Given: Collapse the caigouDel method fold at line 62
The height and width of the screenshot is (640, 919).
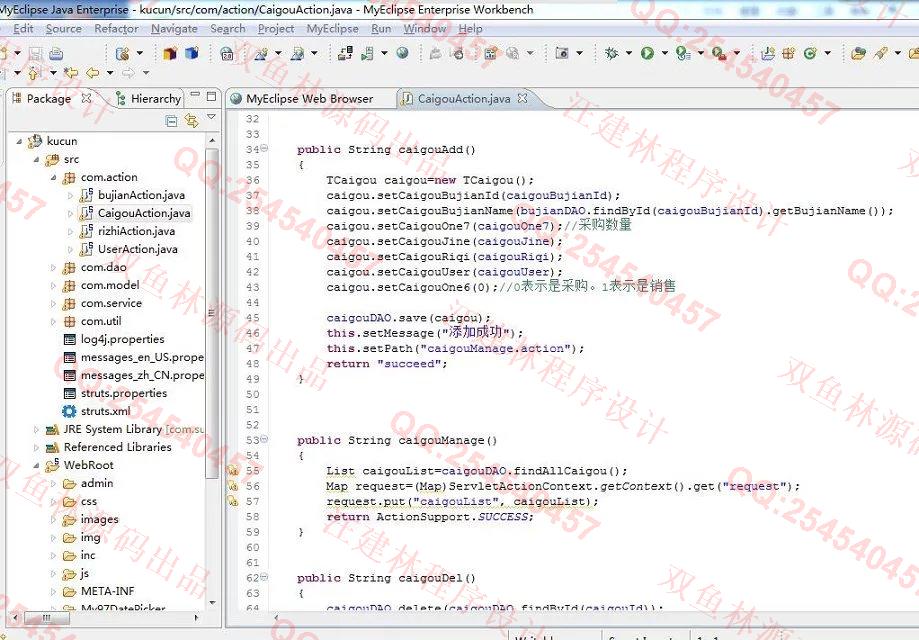Looking at the screenshot, I should coord(264,577).
